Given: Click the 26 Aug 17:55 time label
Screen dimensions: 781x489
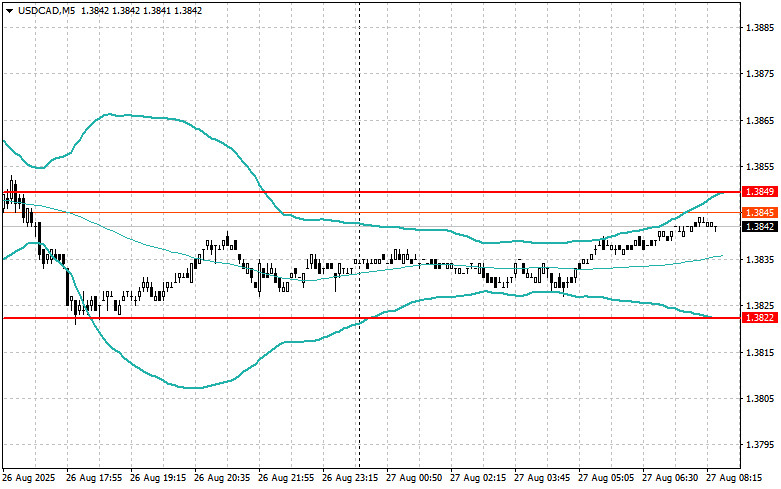Looking at the screenshot, I should [94, 478].
